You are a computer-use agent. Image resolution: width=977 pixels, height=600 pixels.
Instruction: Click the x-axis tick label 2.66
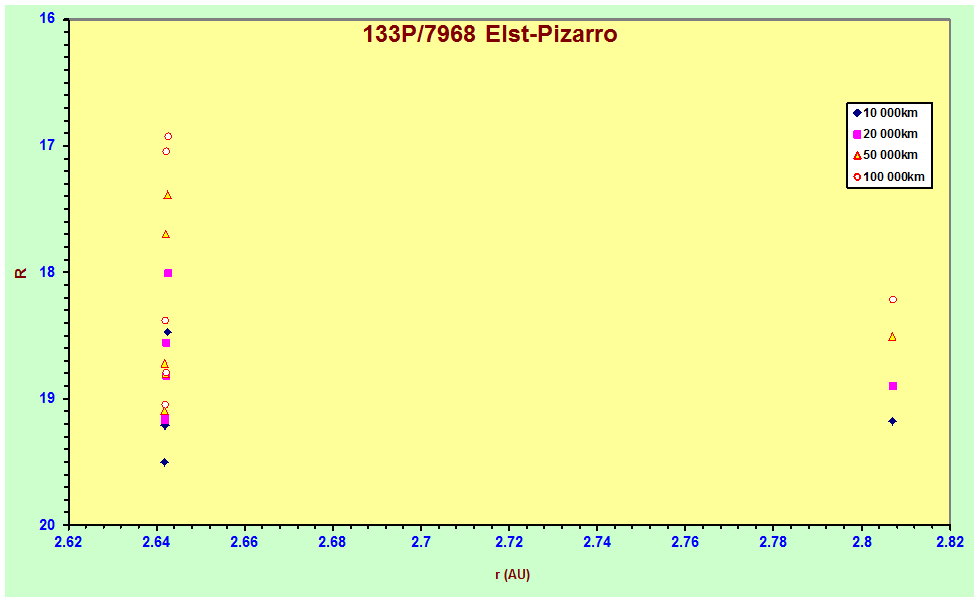pos(244,541)
